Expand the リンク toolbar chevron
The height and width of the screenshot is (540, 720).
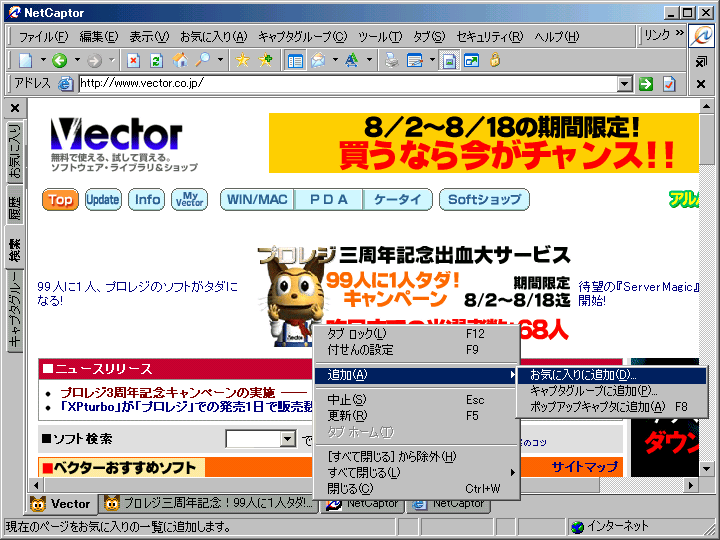tap(680, 34)
